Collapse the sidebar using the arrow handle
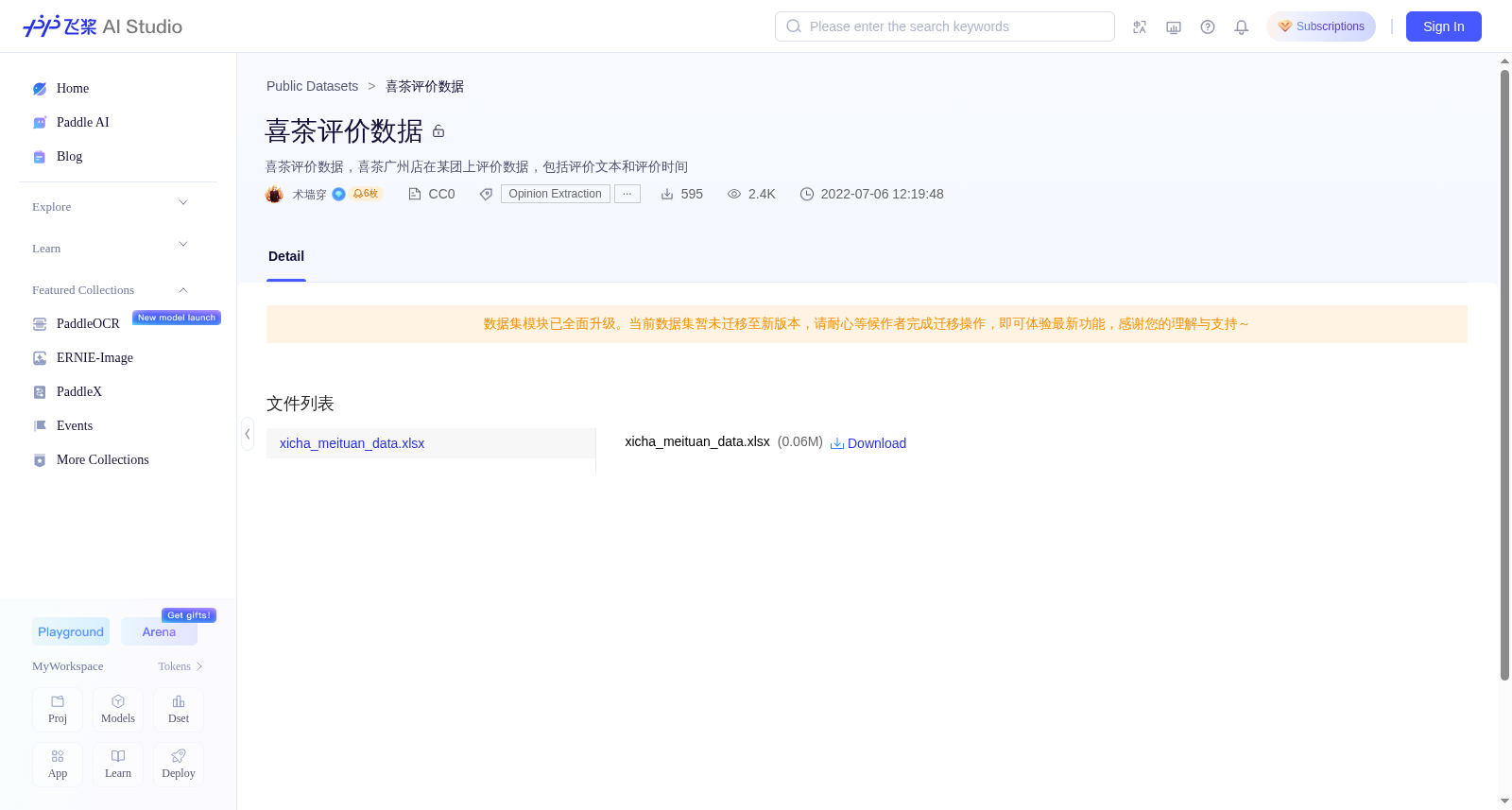 (x=248, y=434)
